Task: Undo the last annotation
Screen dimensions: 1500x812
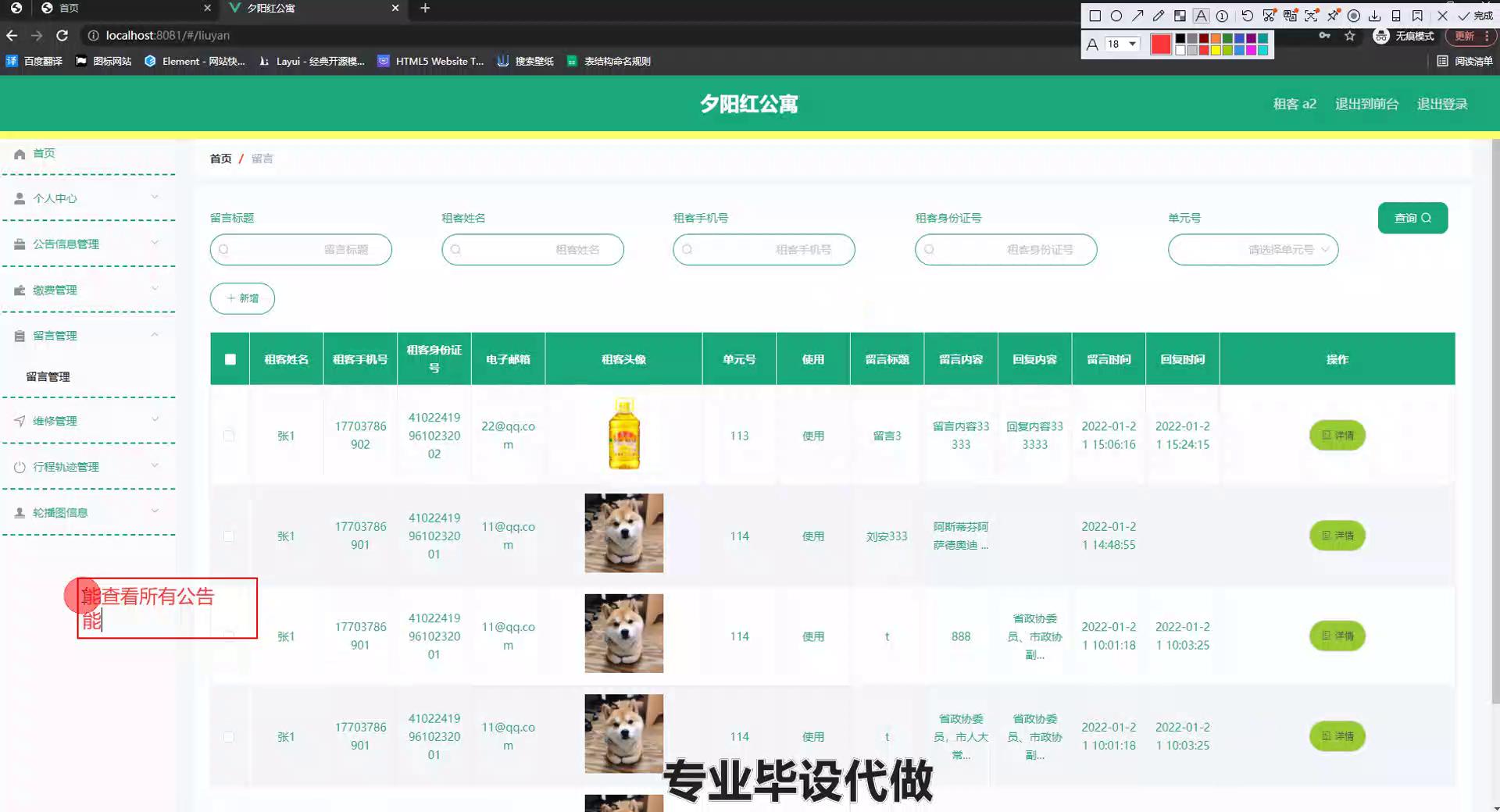Action: [1247, 16]
